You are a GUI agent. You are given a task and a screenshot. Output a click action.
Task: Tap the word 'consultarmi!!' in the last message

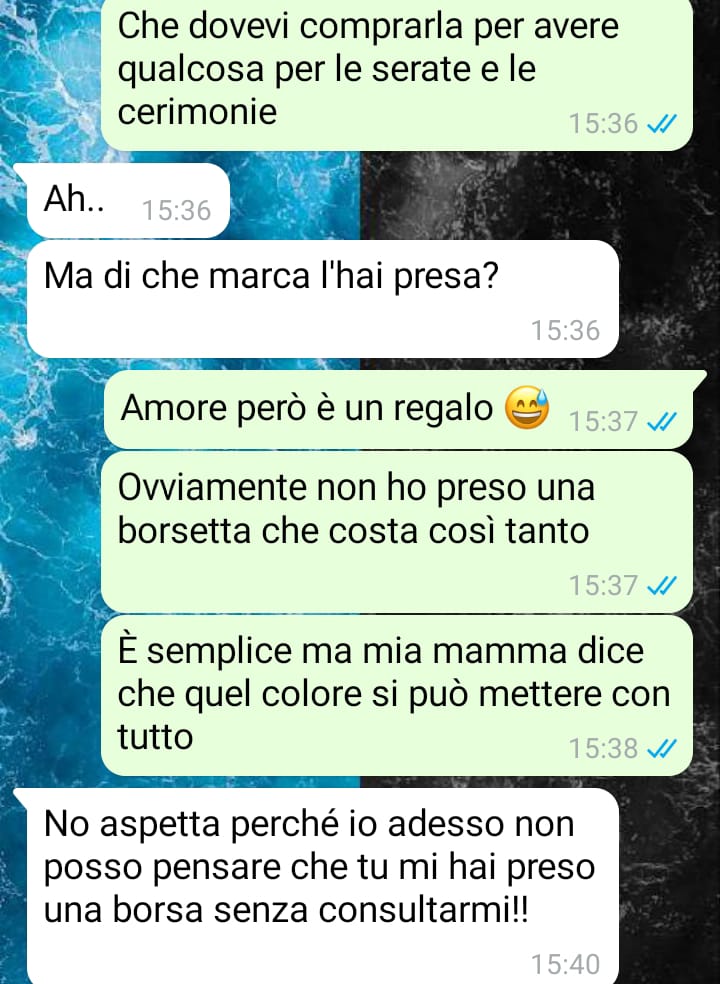[423, 910]
